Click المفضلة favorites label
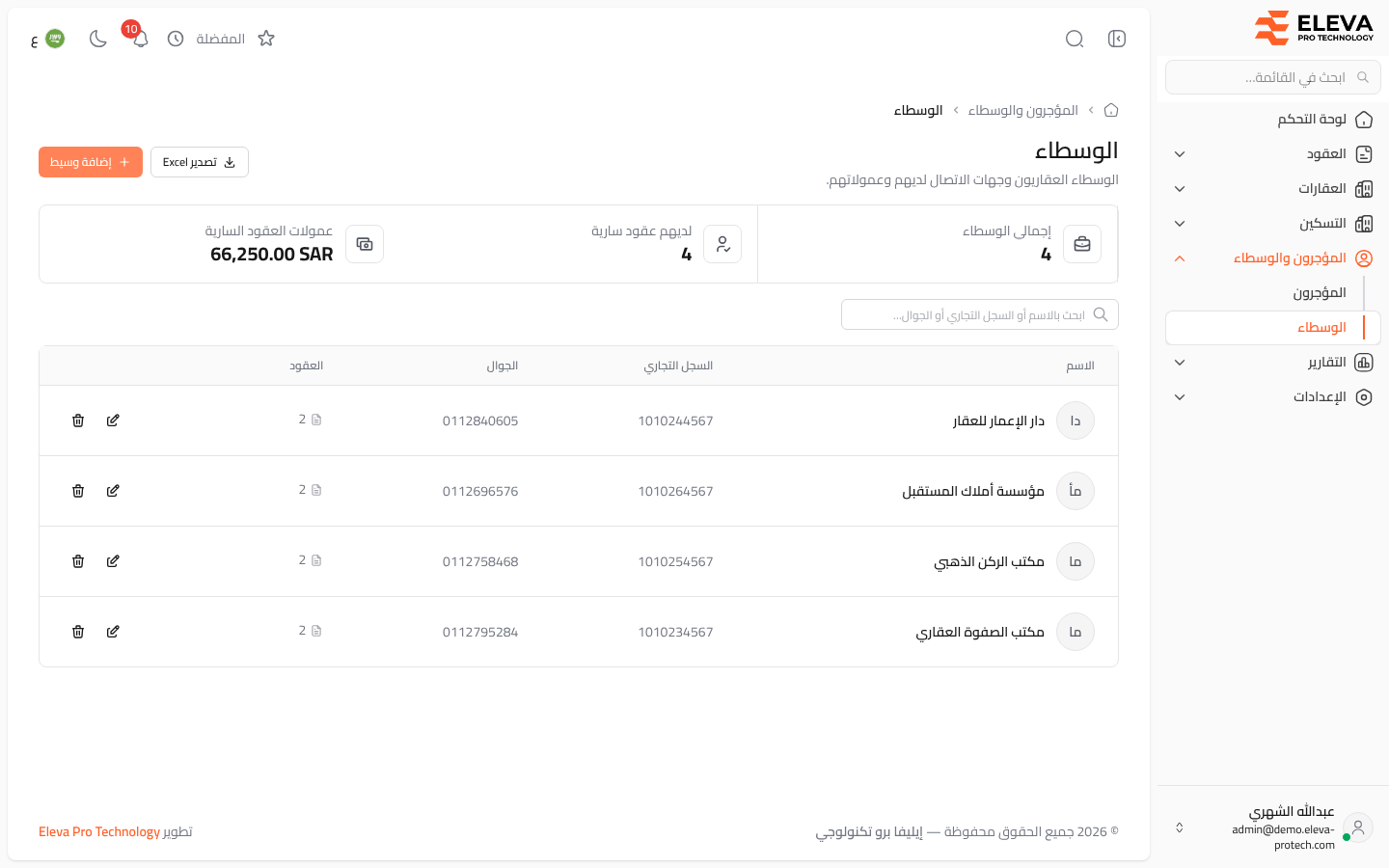The width and height of the screenshot is (1389, 868). tap(221, 39)
